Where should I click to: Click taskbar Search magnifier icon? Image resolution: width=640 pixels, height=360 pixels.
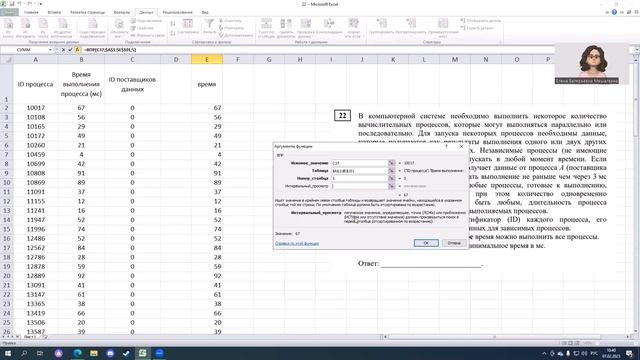point(24,353)
